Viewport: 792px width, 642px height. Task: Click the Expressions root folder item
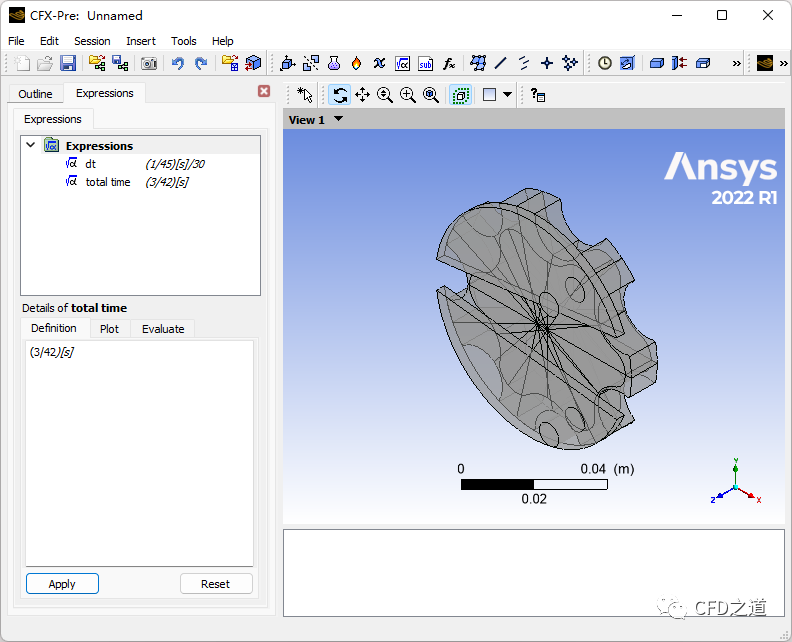click(99, 146)
